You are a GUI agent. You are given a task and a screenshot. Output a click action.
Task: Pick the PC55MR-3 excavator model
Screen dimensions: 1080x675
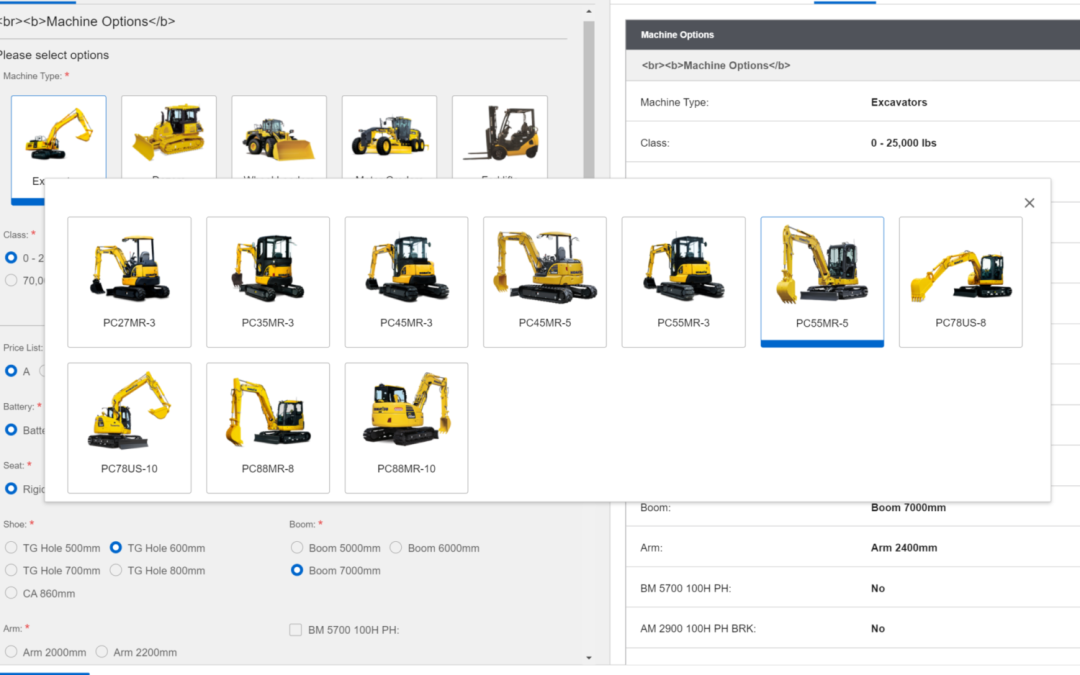tap(683, 282)
